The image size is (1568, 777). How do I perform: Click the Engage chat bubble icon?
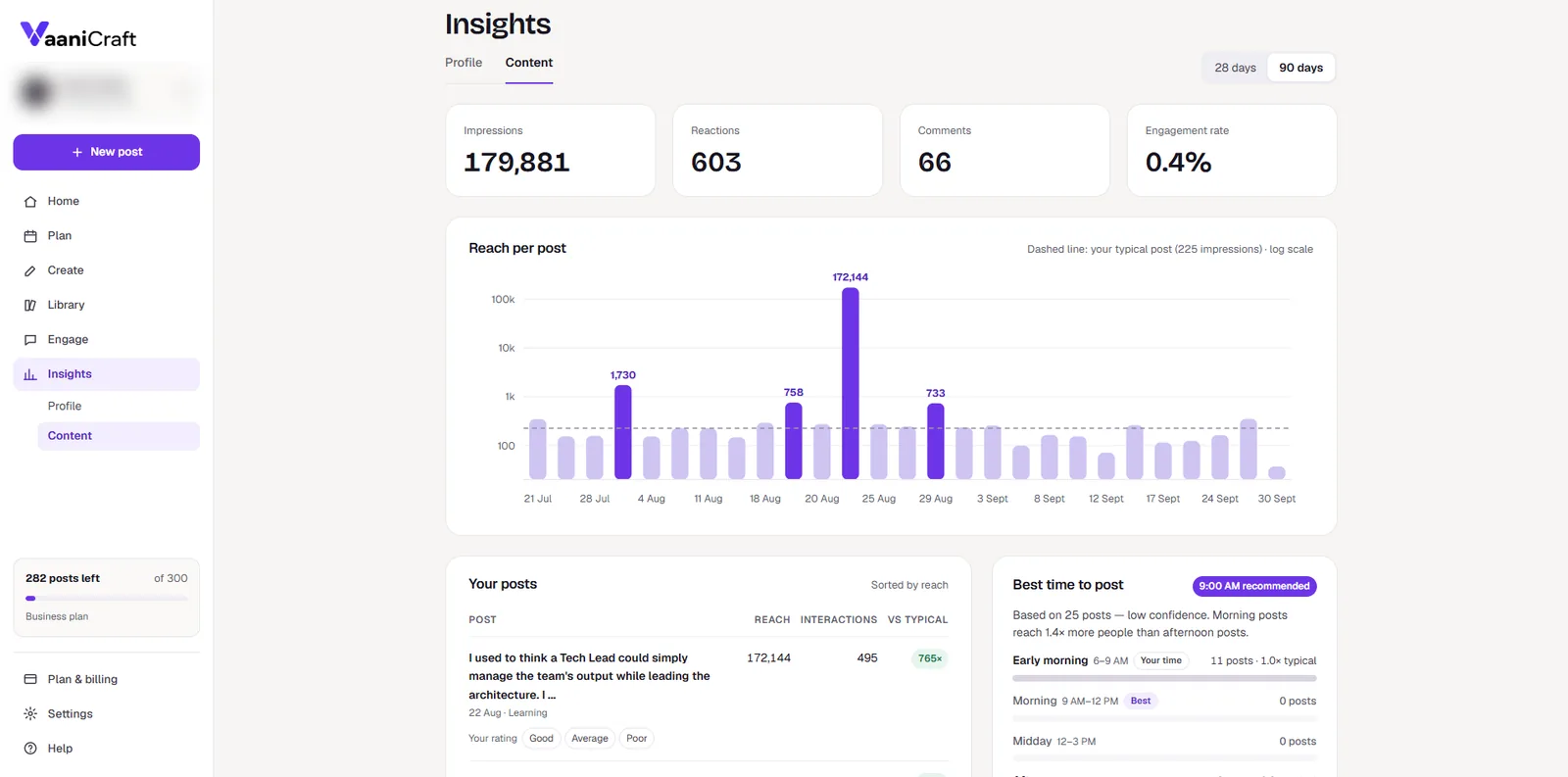click(x=30, y=340)
